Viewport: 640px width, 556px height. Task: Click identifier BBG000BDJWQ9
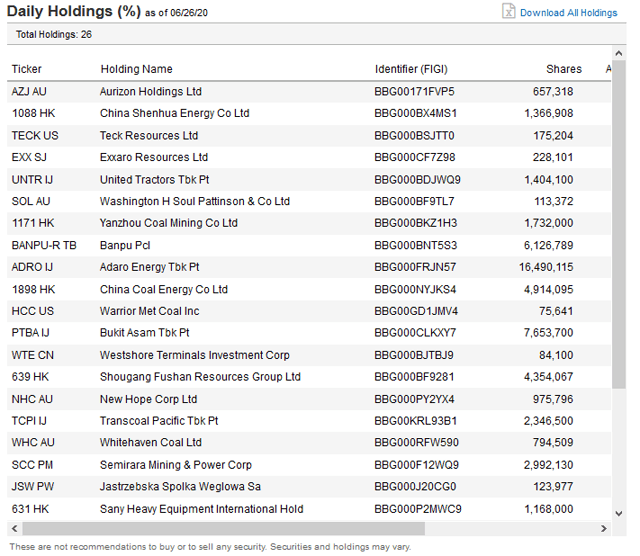click(417, 180)
